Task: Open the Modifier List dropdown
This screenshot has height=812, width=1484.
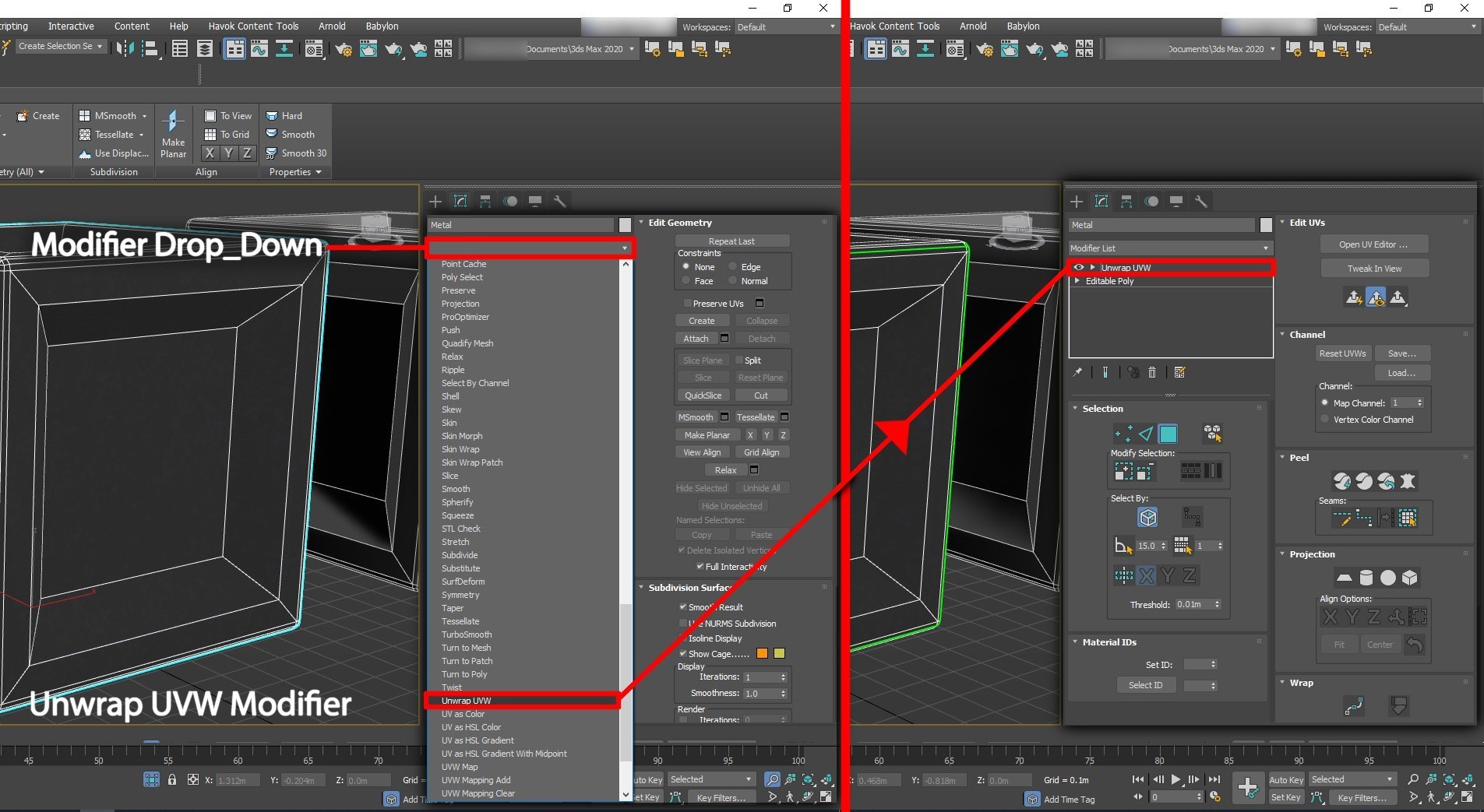Action: pos(1169,248)
